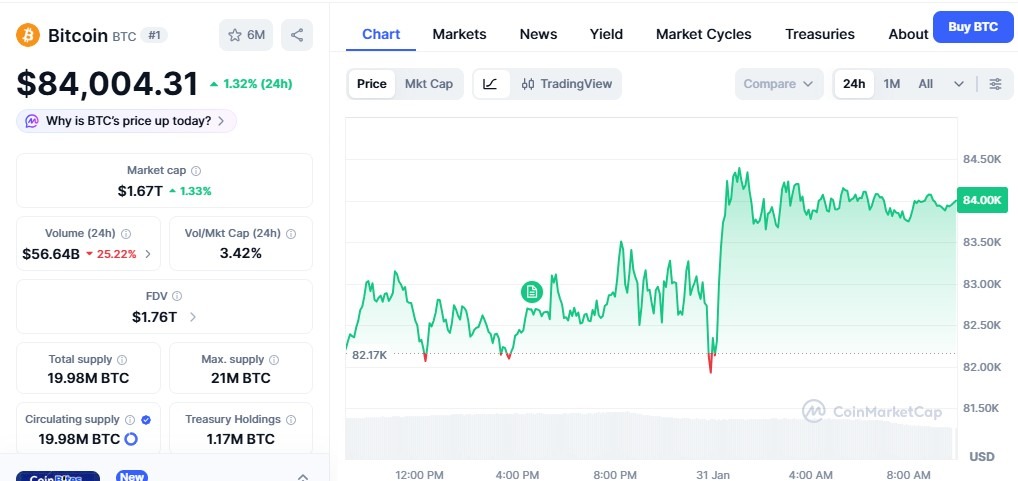This screenshot has height=481, width=1018.
Task: Click the circulating supply progress ring icon
Action: pos(130,439)
